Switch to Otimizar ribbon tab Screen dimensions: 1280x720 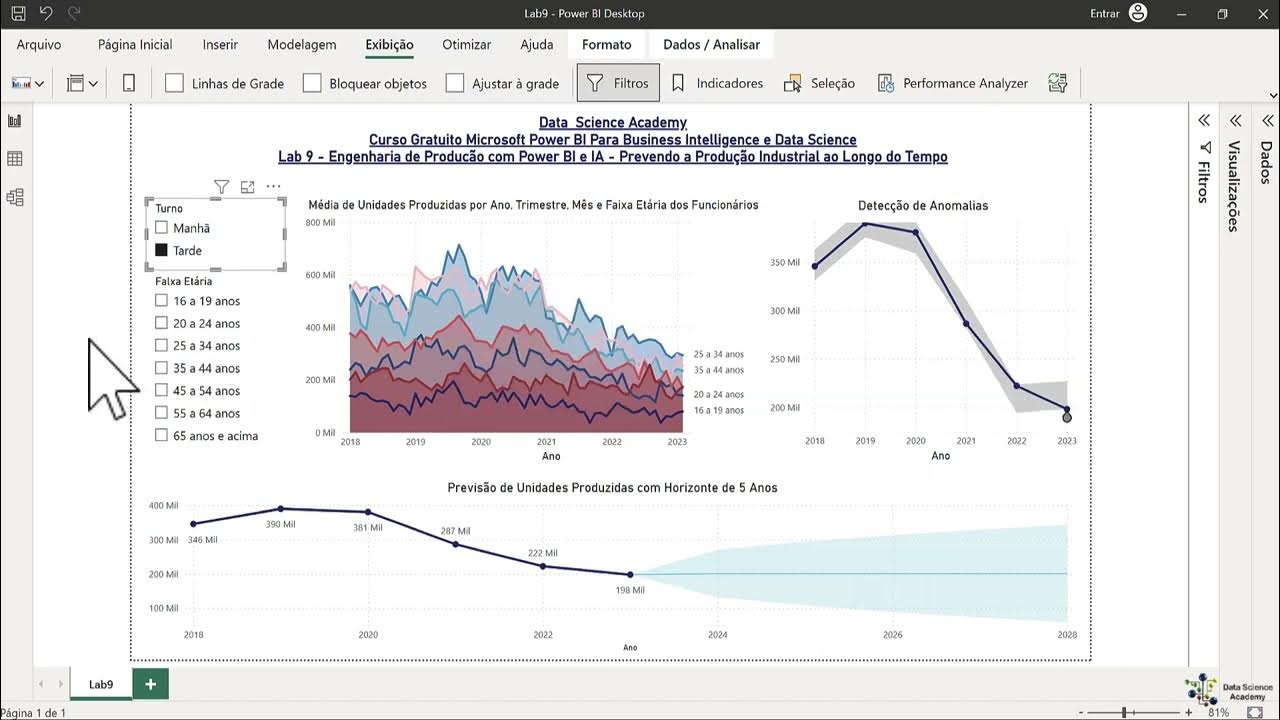coord(467,45)
